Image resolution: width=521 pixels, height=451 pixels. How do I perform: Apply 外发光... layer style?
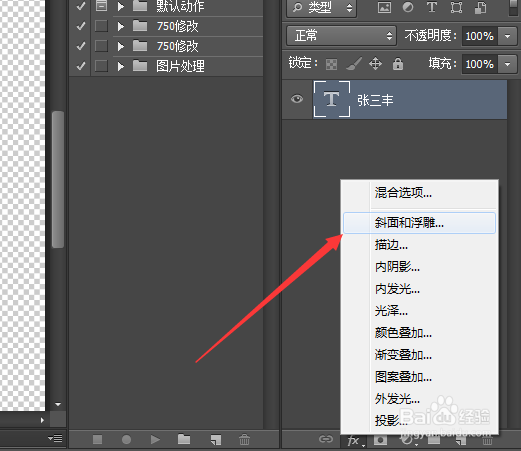420,399
